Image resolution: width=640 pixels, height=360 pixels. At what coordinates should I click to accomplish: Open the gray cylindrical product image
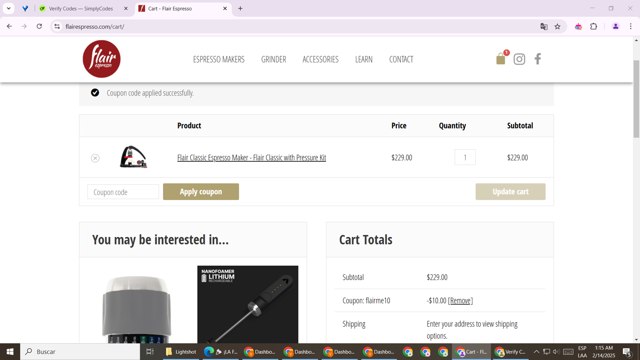(137, 309)
